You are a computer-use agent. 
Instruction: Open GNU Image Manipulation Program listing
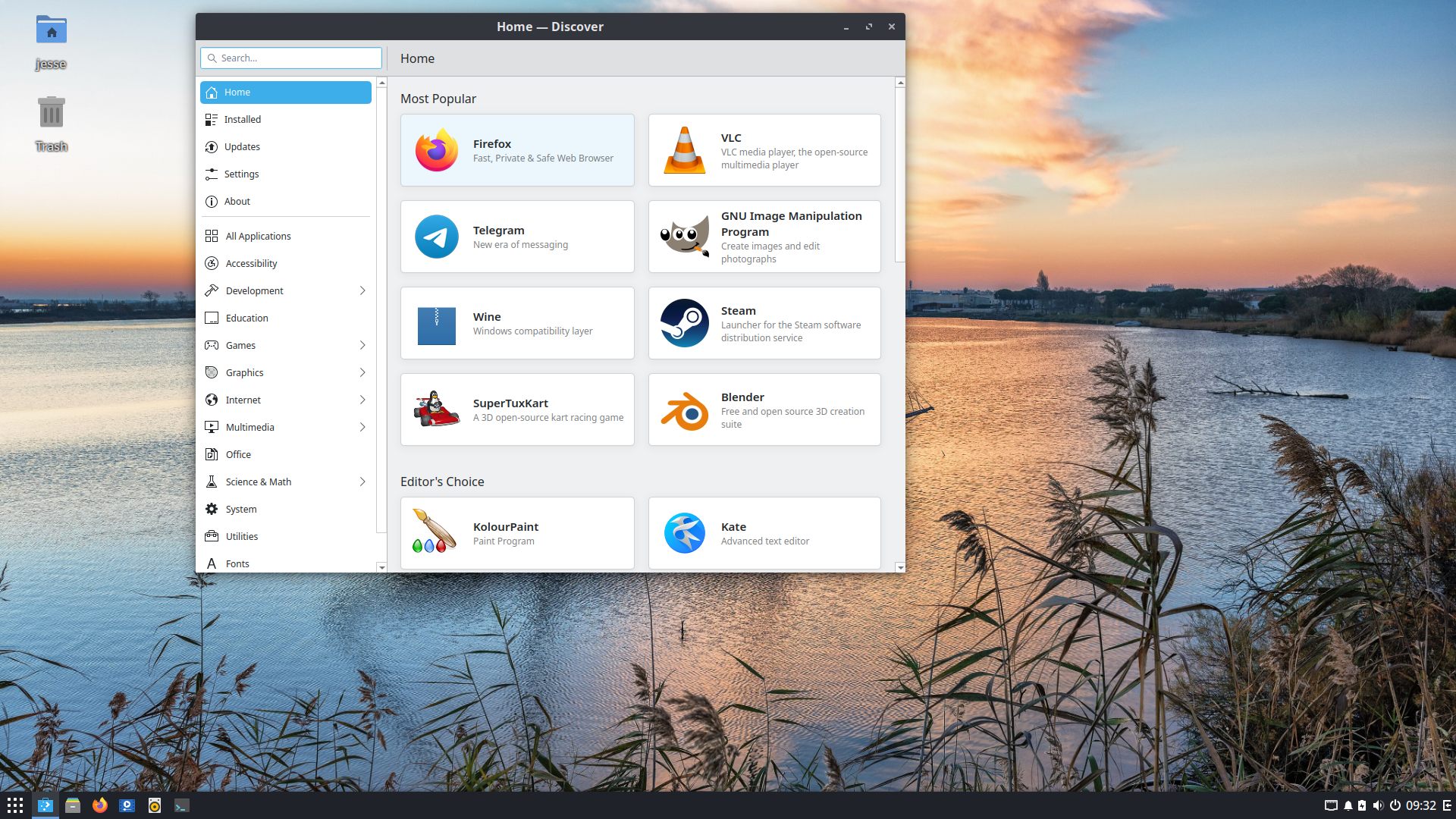tap(764, 237)
